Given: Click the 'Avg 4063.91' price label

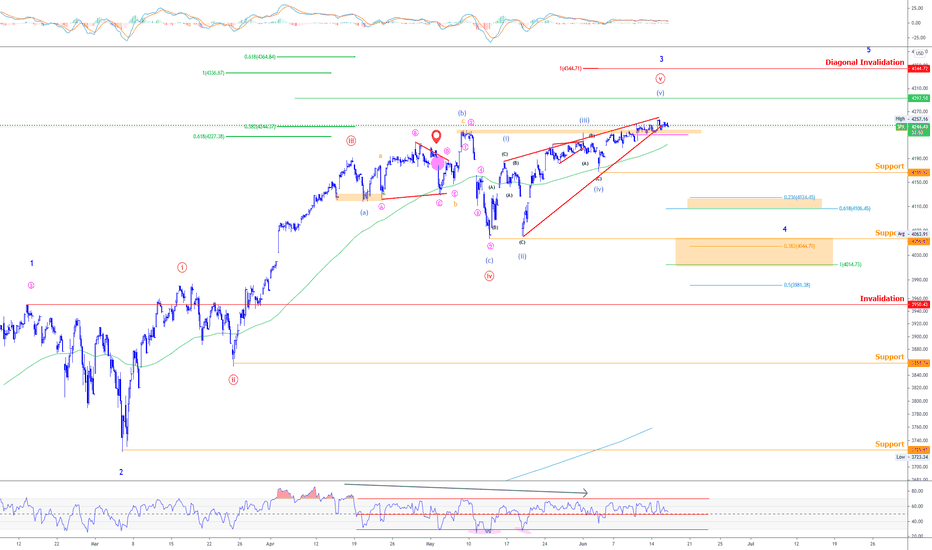Looking at the screenshot, I should pyautogui.click(x=912, y=234).
